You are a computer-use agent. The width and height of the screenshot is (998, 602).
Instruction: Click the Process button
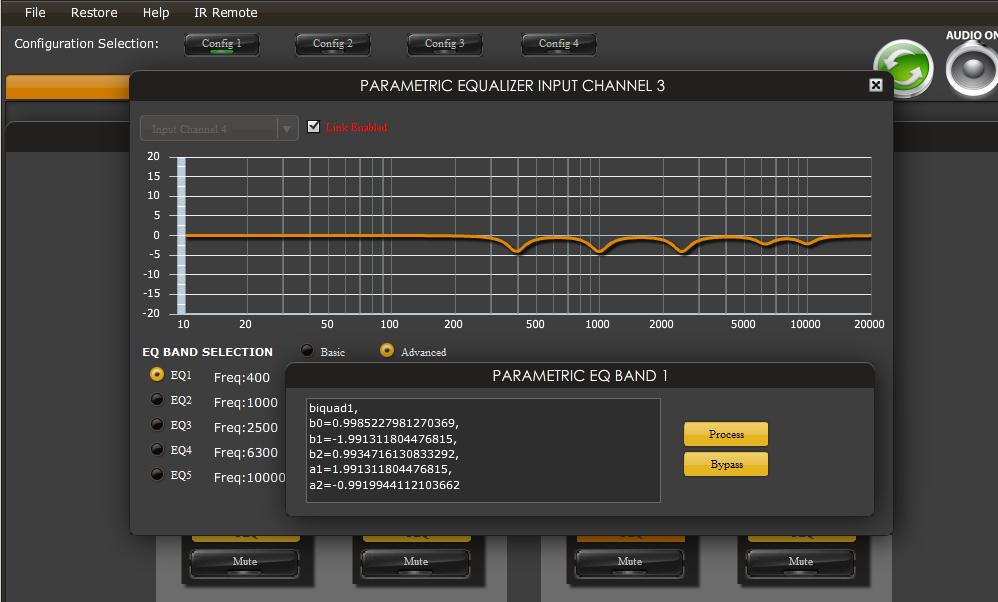tap(726, 434)
